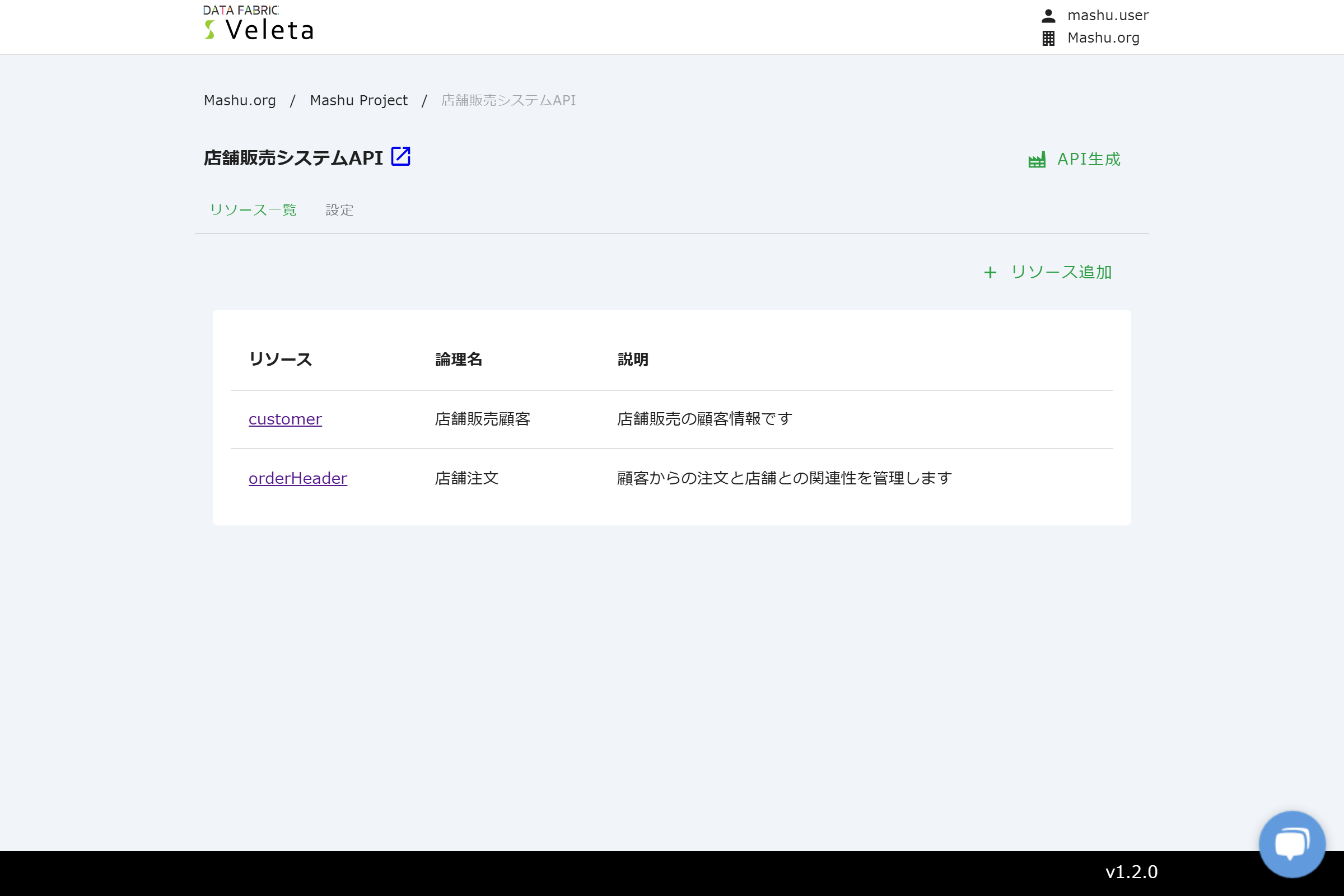This screenshot has width=1344, height=896.
Task: Click the API生成 button label
Action: point(1089,160)
